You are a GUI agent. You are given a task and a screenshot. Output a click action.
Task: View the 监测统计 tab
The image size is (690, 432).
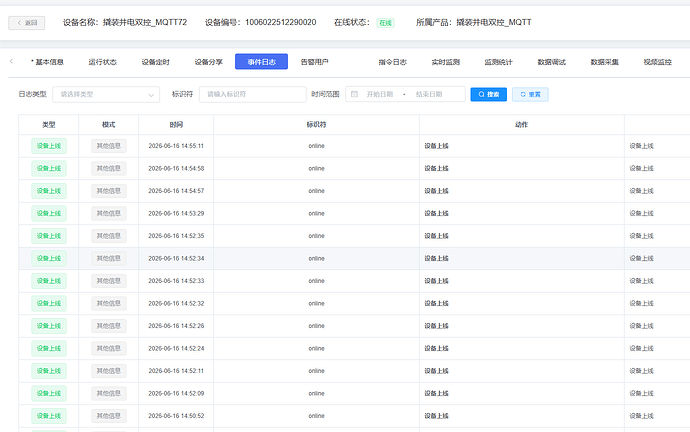pyautogui.click(x=499, y=62)
